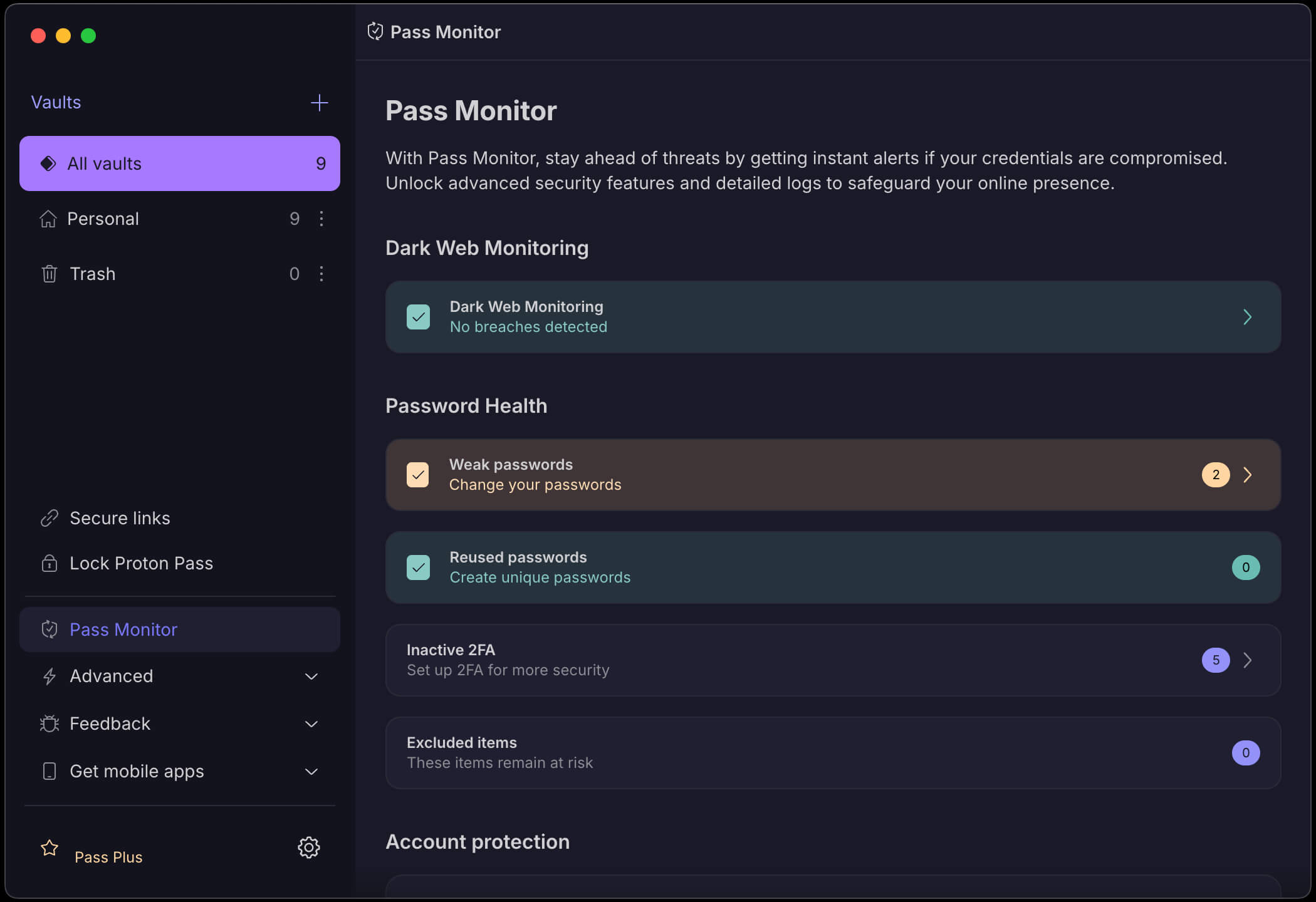Click the Dark Web Monitoring checkmark box
The width and height of the screenshot is (1316, 902).
click(x=418, y=317)
